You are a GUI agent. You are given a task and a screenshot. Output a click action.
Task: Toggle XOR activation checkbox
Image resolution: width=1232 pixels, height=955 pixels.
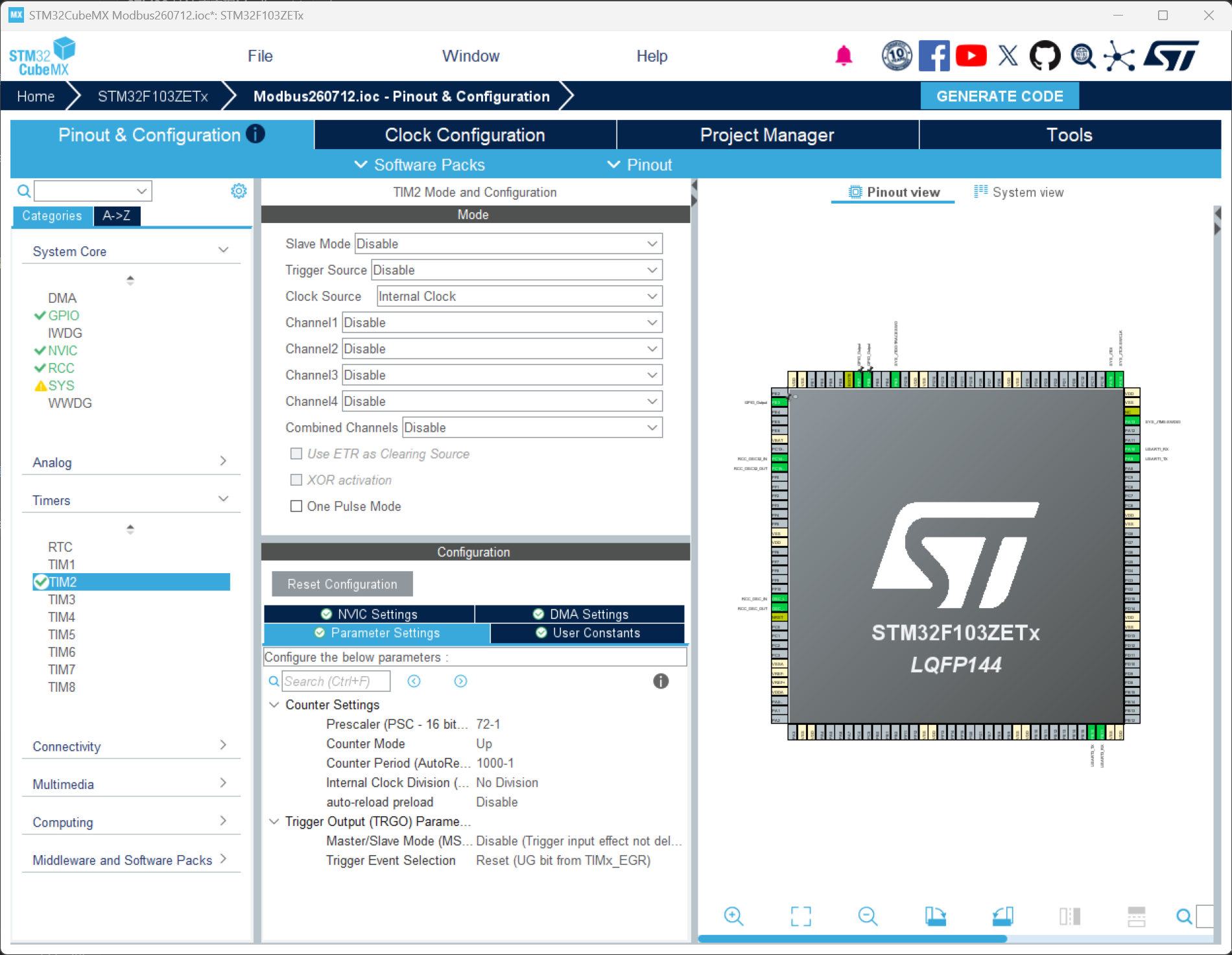coord(296,480)
